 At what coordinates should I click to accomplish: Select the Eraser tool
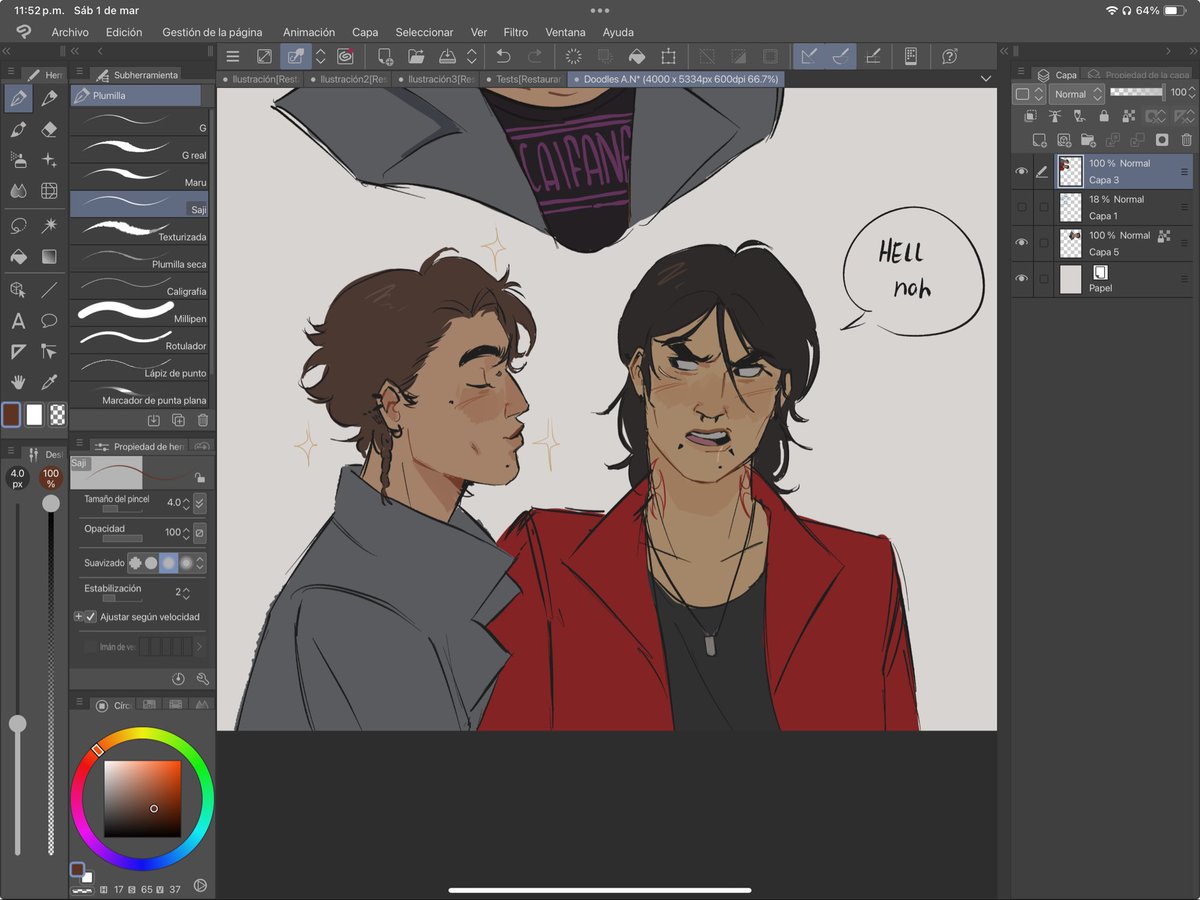49,129
